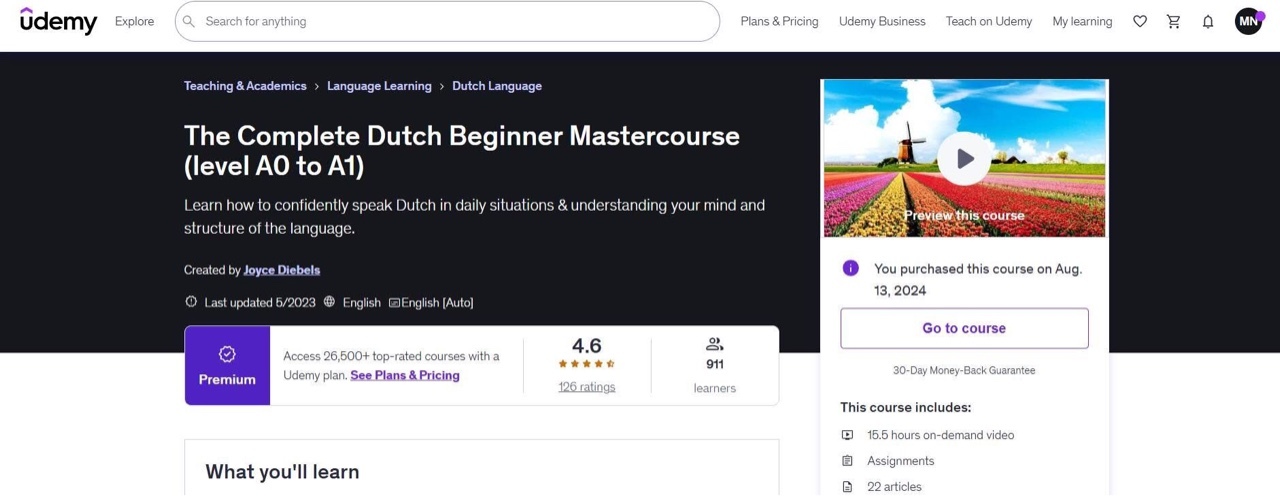Click the This course includes heading
Viewport: 1280px width, 496px height.
[x=906, y=407]
